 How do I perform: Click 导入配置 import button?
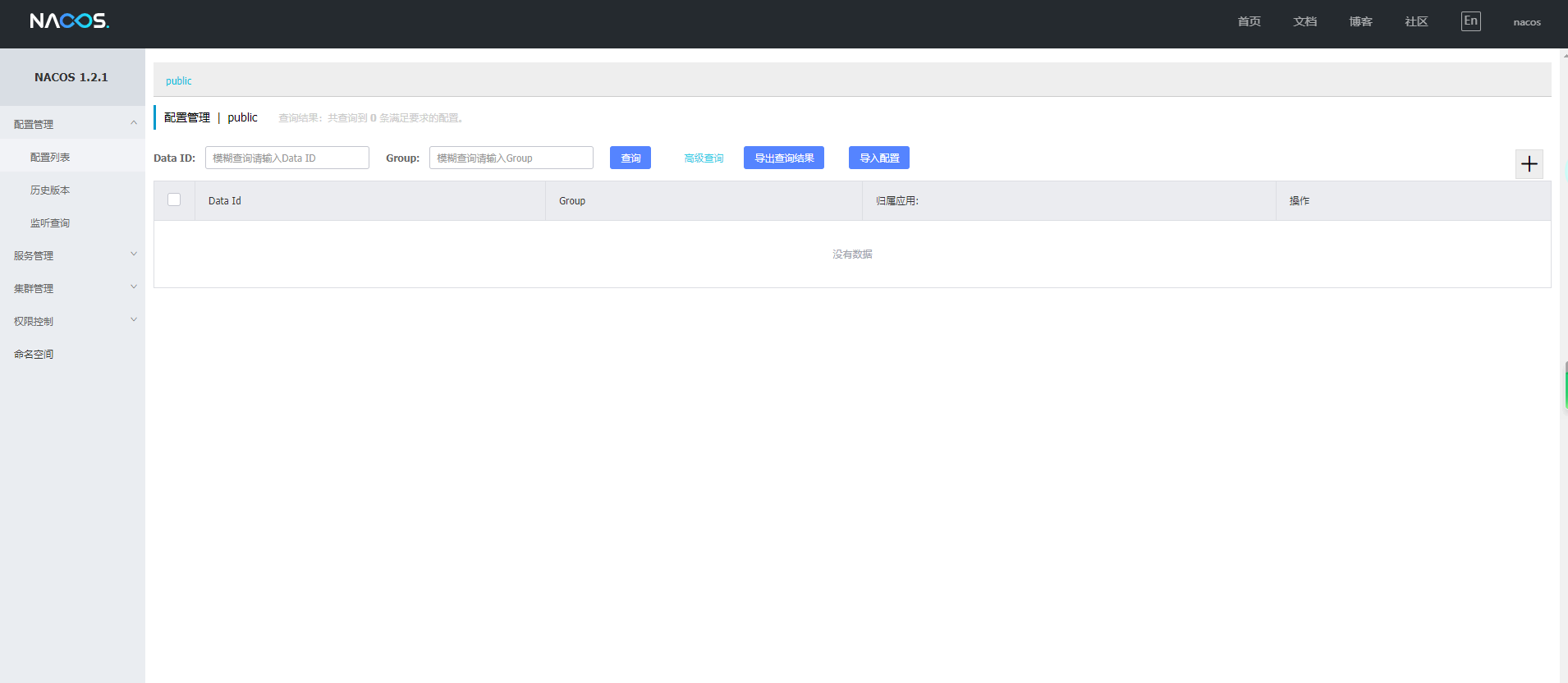879,158
